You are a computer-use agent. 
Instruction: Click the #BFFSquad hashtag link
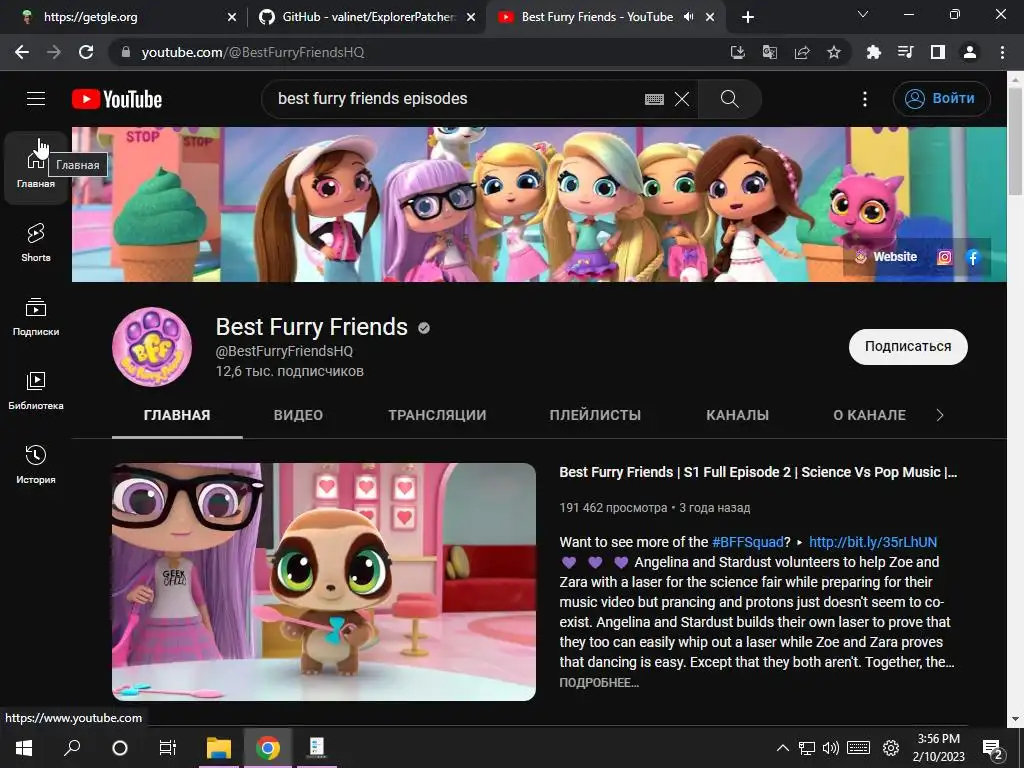pos(747,542)
